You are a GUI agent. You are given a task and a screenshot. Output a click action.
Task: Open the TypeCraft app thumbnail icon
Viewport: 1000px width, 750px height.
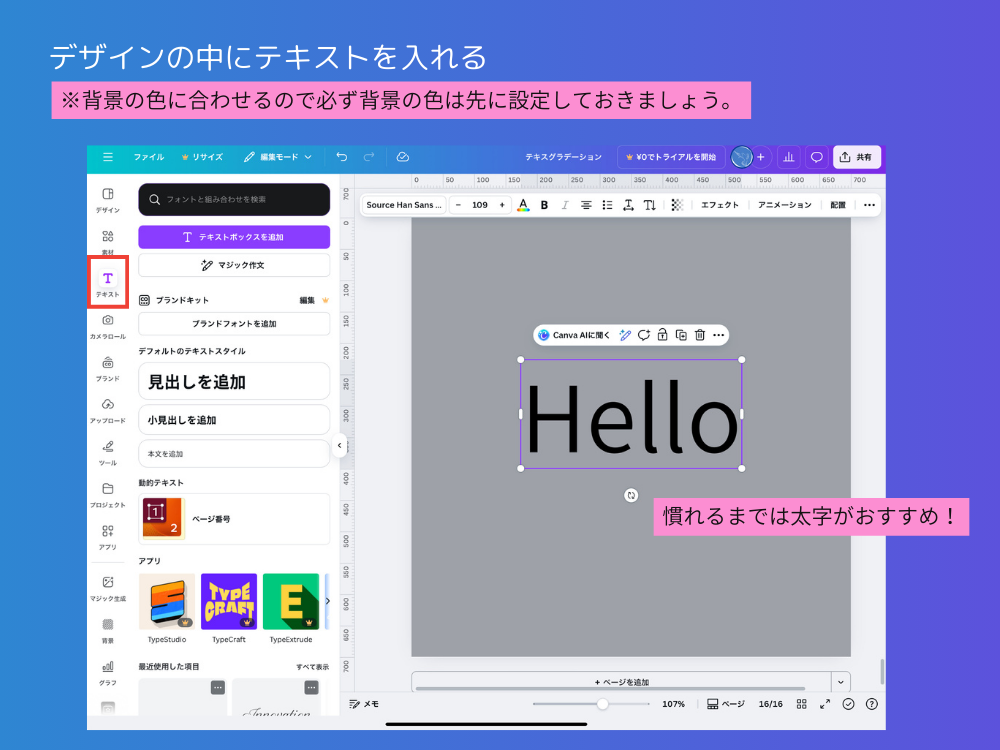[227, 602]
